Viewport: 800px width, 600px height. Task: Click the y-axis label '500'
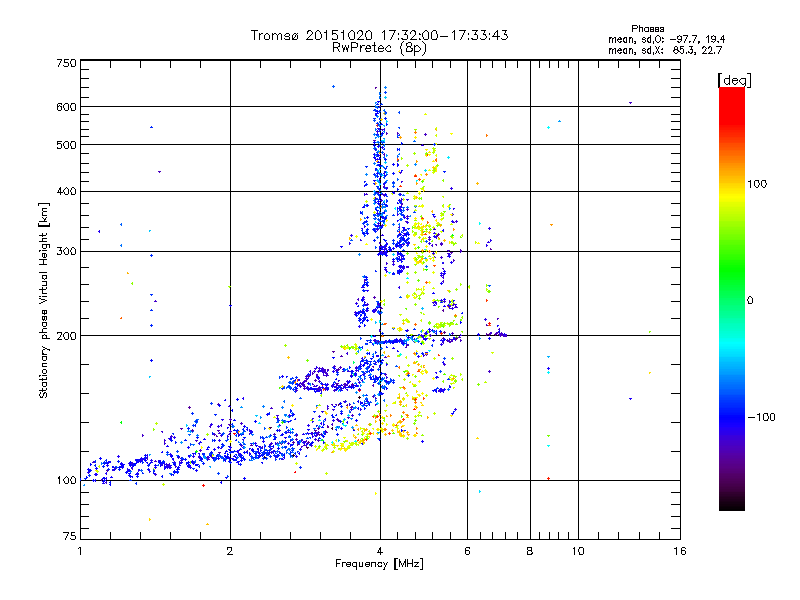point(66,145)
